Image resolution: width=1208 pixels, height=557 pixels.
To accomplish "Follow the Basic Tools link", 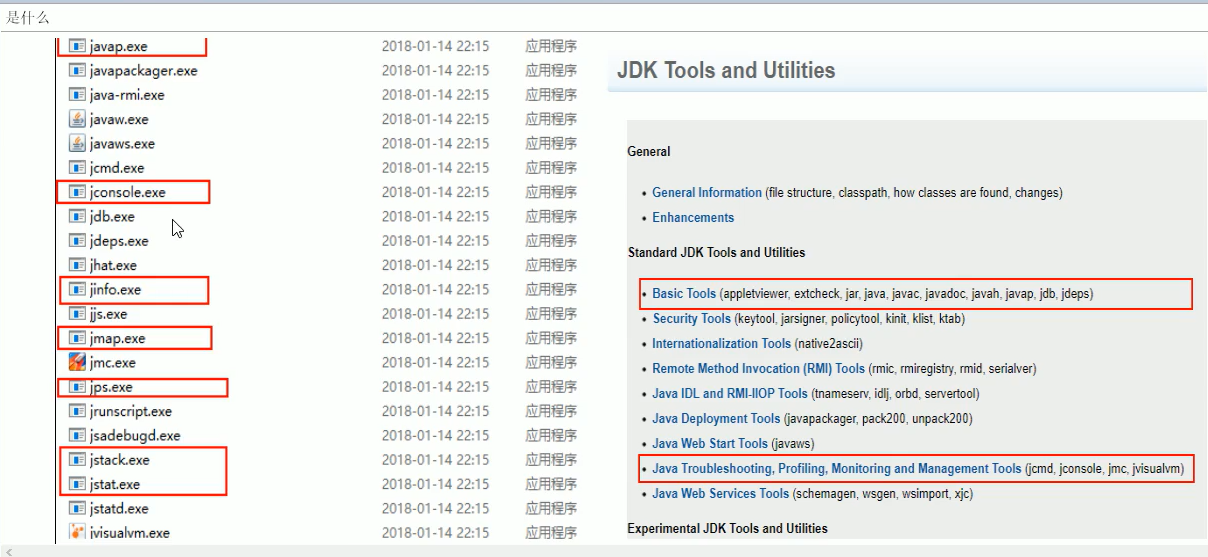I will coord(684,293).
